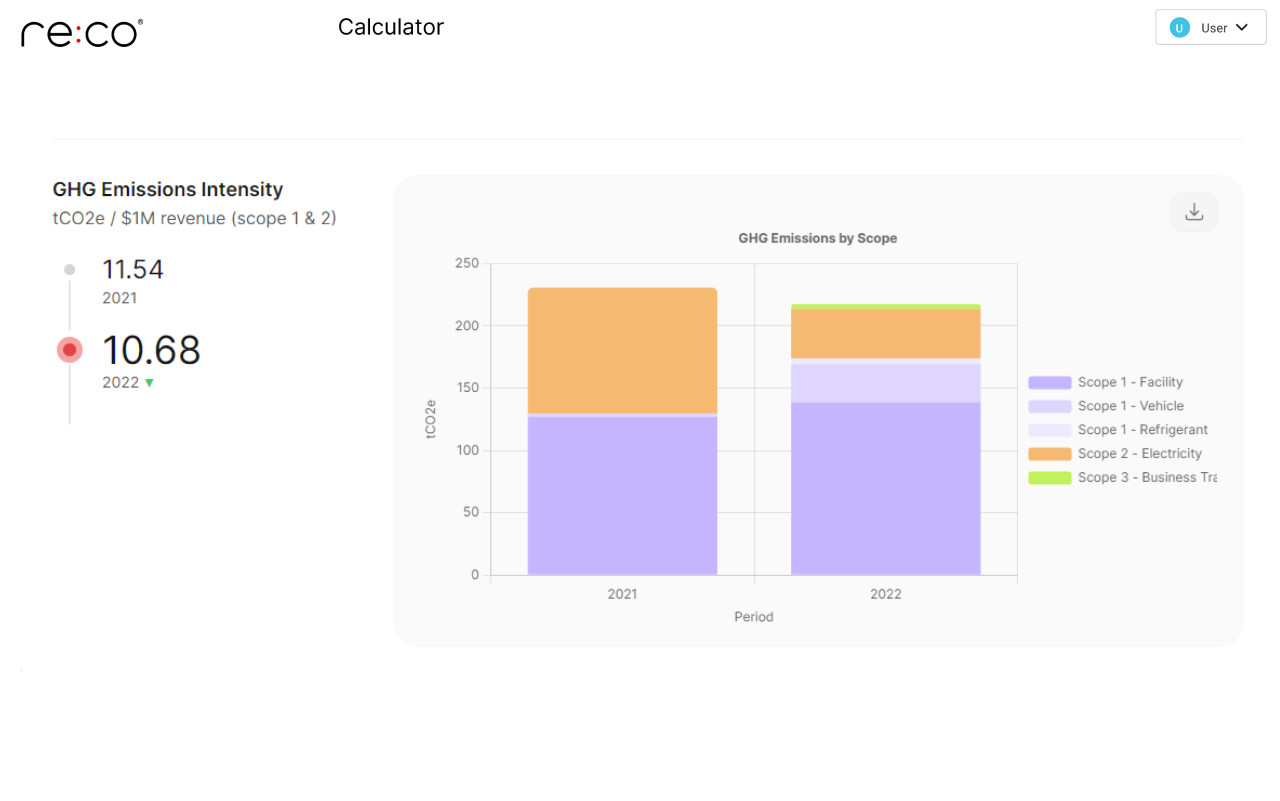Select the 2022 timeline marker dot
Image resolution: width=1280 pixels, height=801 pixels.
click(x=69, y=350)
